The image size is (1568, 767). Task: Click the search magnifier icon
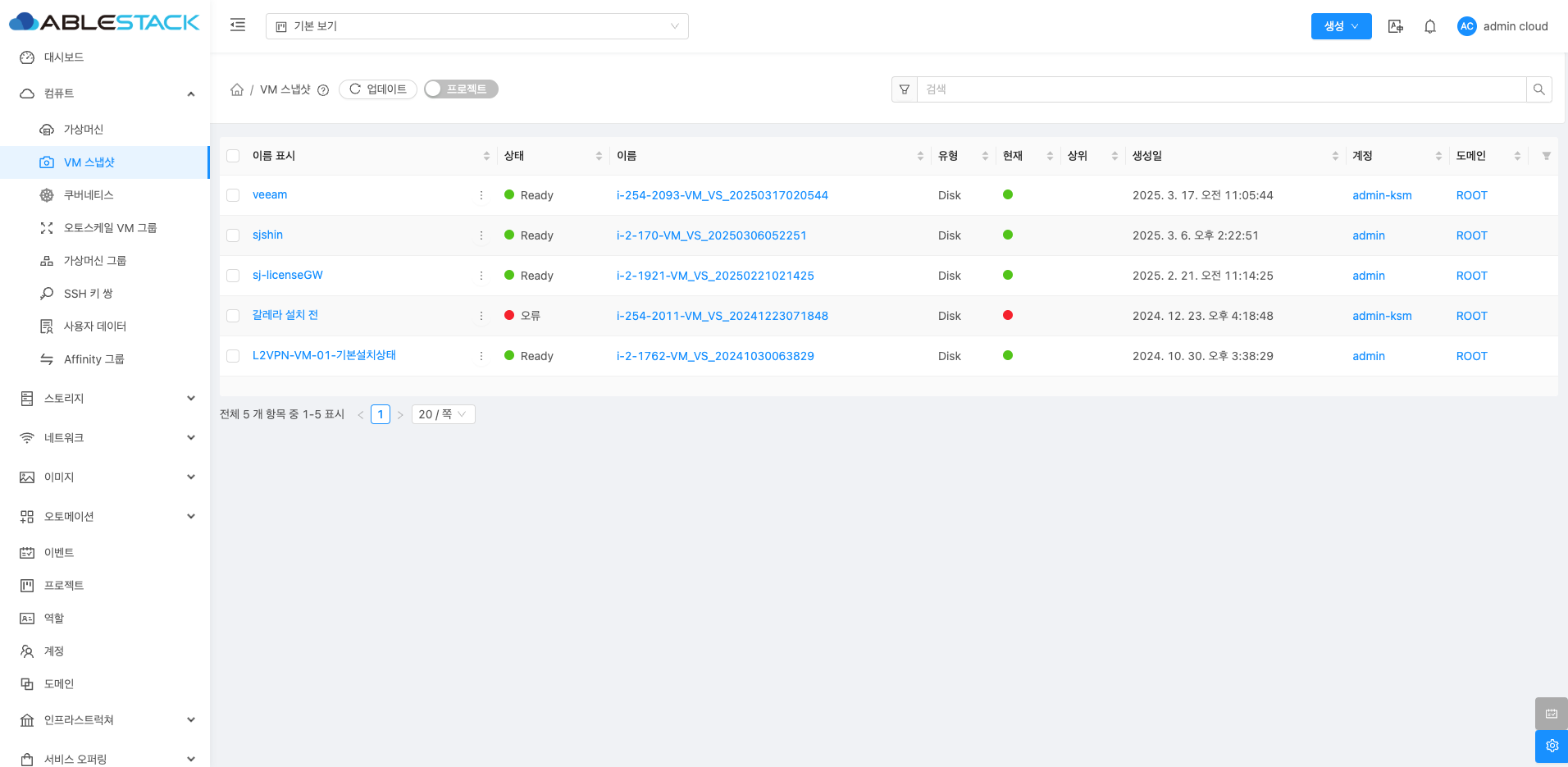(x=1538, y=89)
